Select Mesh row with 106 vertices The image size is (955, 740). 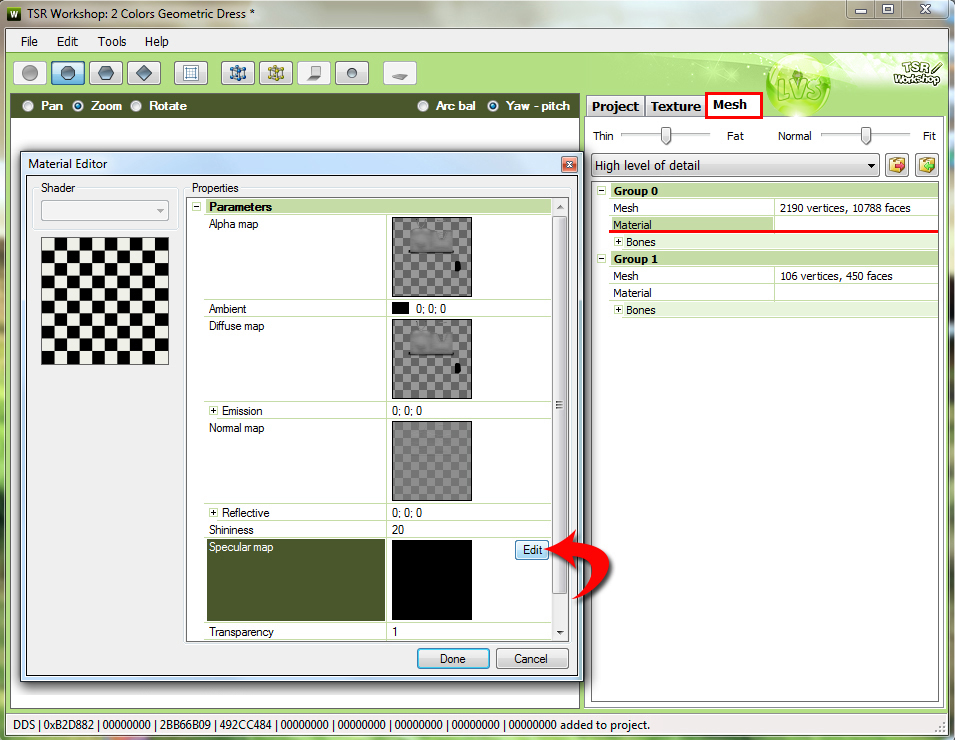tap(774, 276)
